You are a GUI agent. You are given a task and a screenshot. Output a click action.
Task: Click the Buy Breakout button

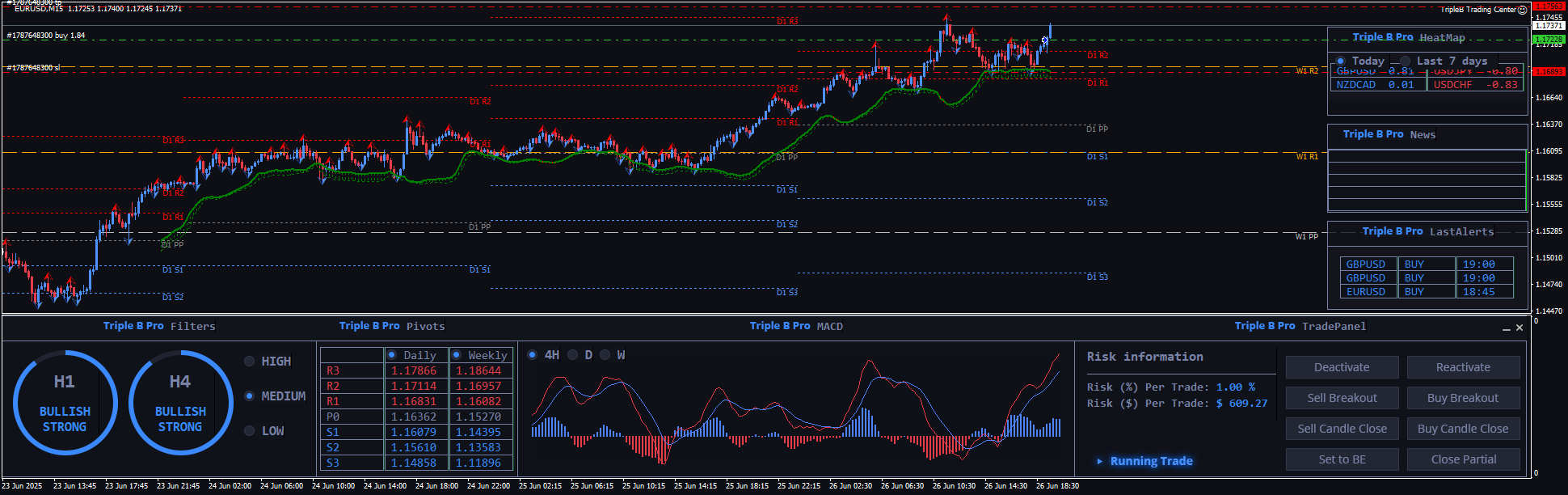coord(1463,398)
